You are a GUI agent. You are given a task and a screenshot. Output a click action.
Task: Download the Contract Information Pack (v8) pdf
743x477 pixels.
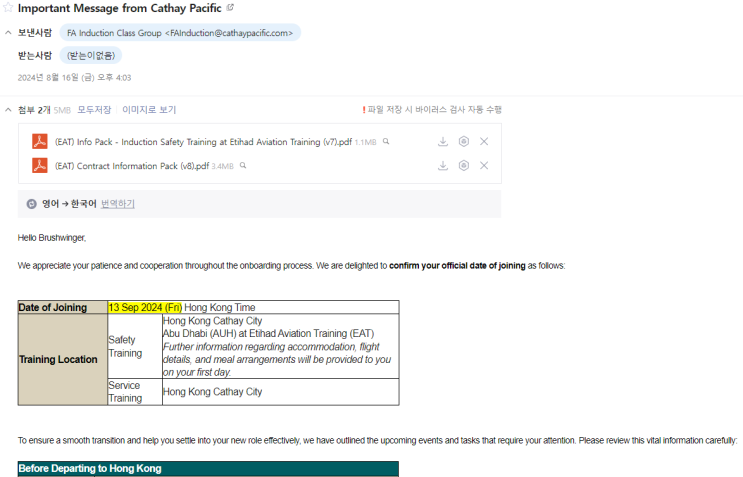[443, 165]
